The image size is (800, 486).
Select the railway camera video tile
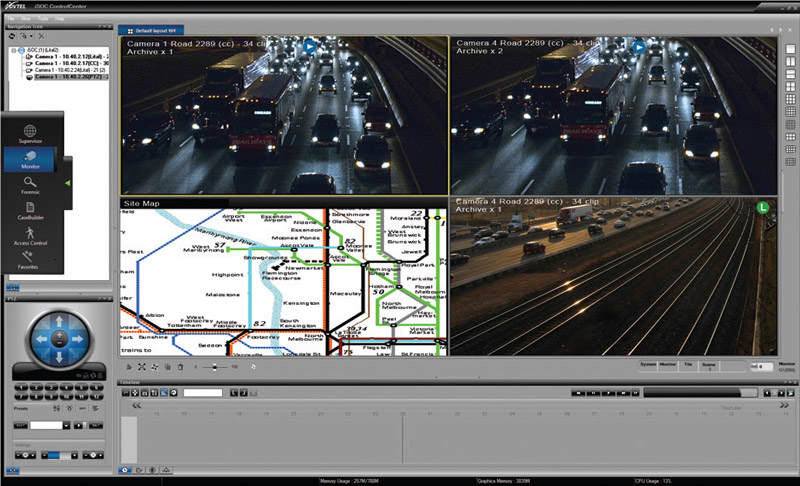(614, 277)
